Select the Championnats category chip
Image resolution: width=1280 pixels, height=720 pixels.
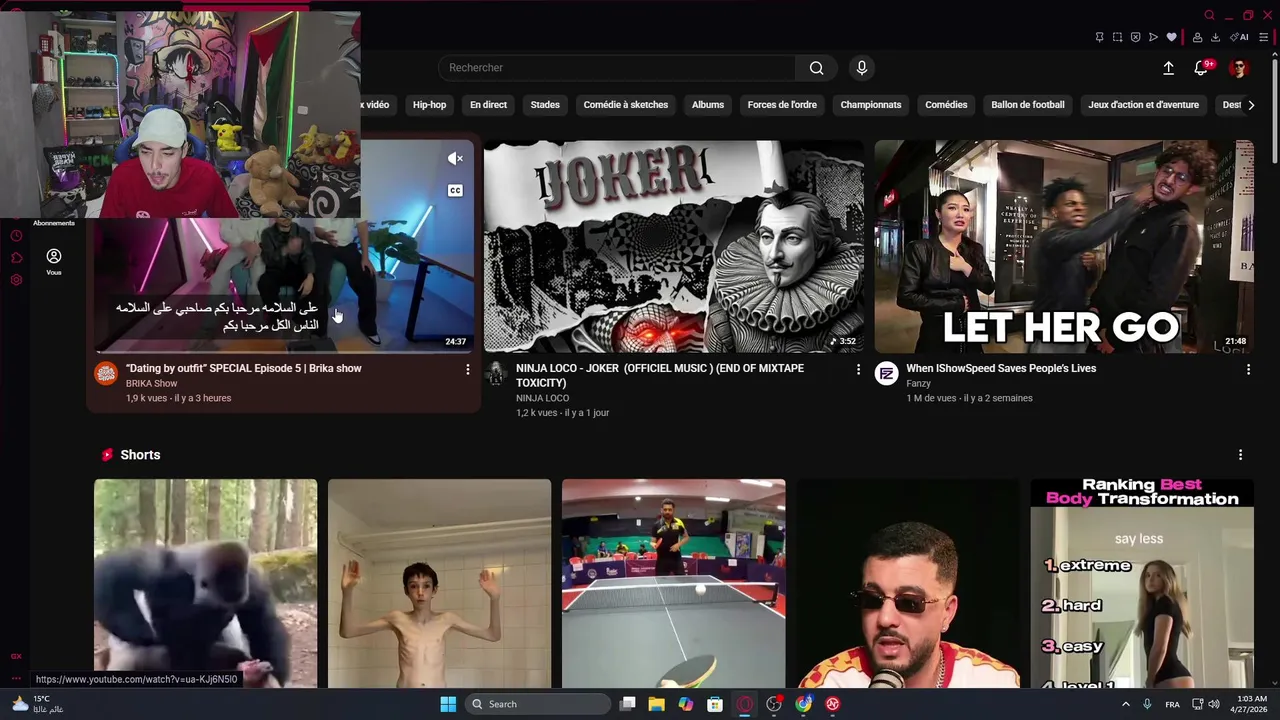[x=871, y=105]
